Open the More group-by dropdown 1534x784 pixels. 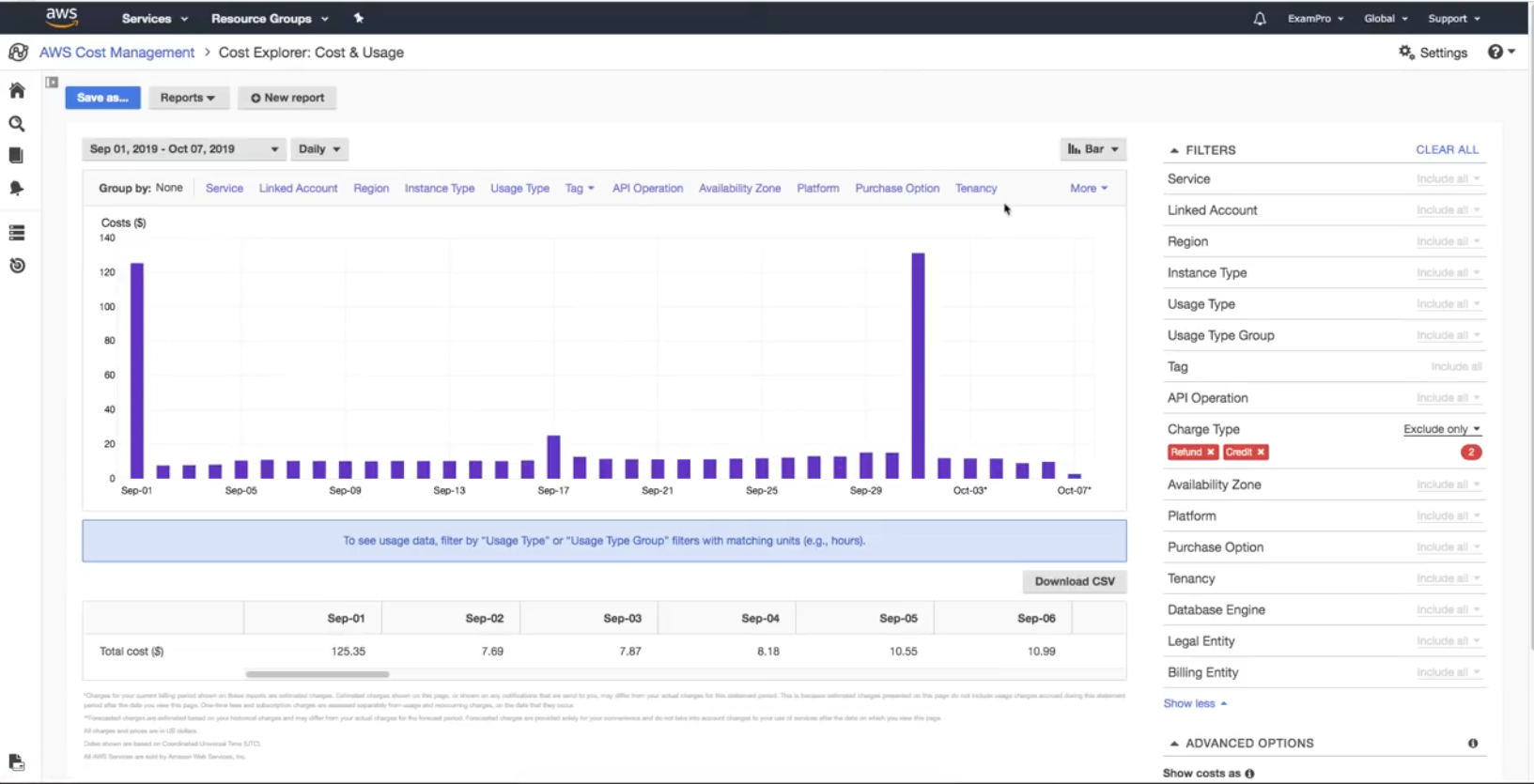(x=1089, y=189)
